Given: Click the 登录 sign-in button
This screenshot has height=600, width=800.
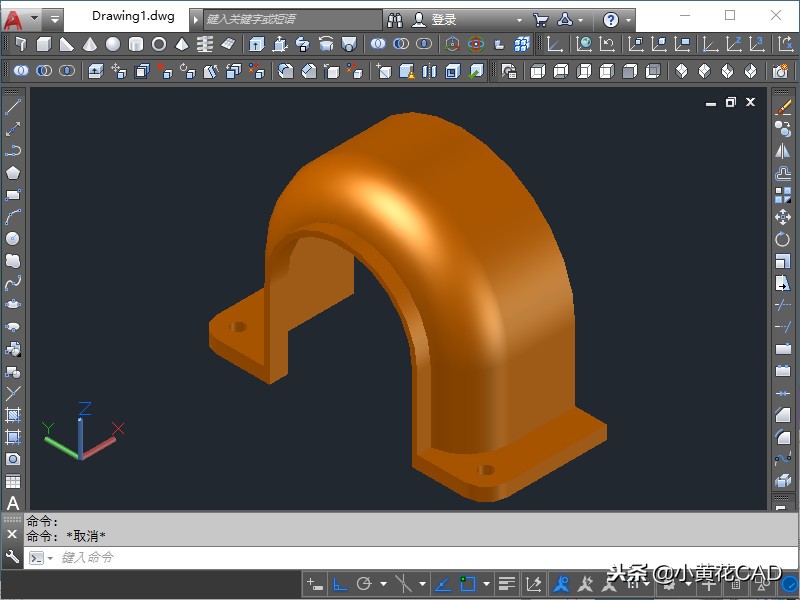Looking at the screenshot, I should (443, 19).
